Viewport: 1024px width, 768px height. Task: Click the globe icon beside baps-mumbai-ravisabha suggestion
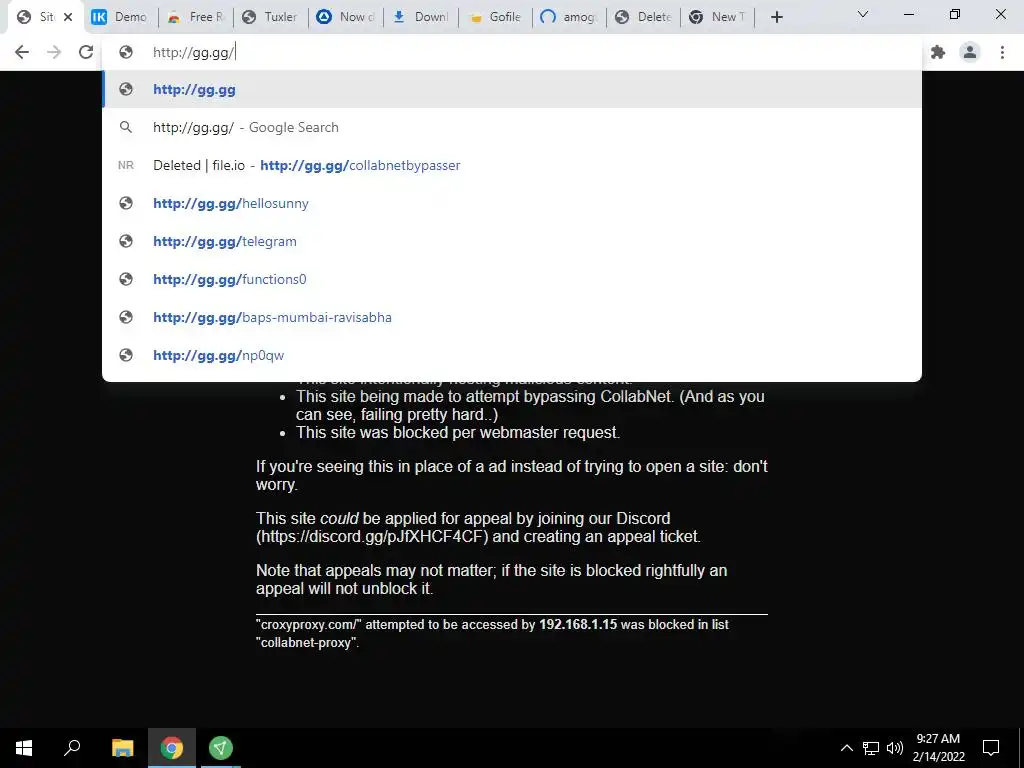126,317
